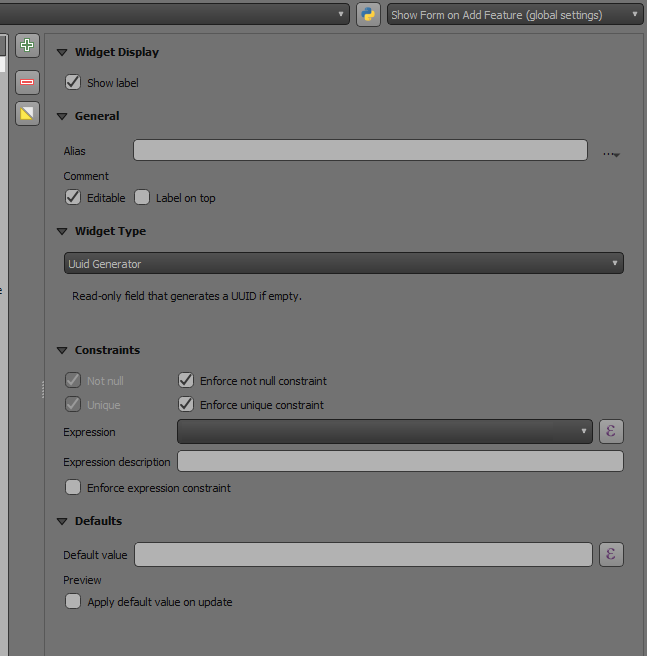Click the disabled Unique checkbox
Image resolution: width=647 pixels, height=656 pixels.
click(73, 404)
